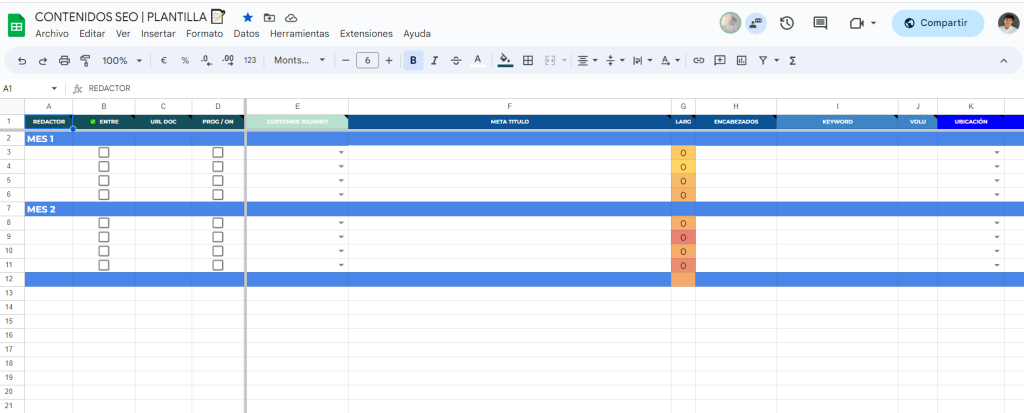This screenshot has height=413, width=1024.
Task: Open Customer Journey dropdown in row 3
Action: click(340, 153)
